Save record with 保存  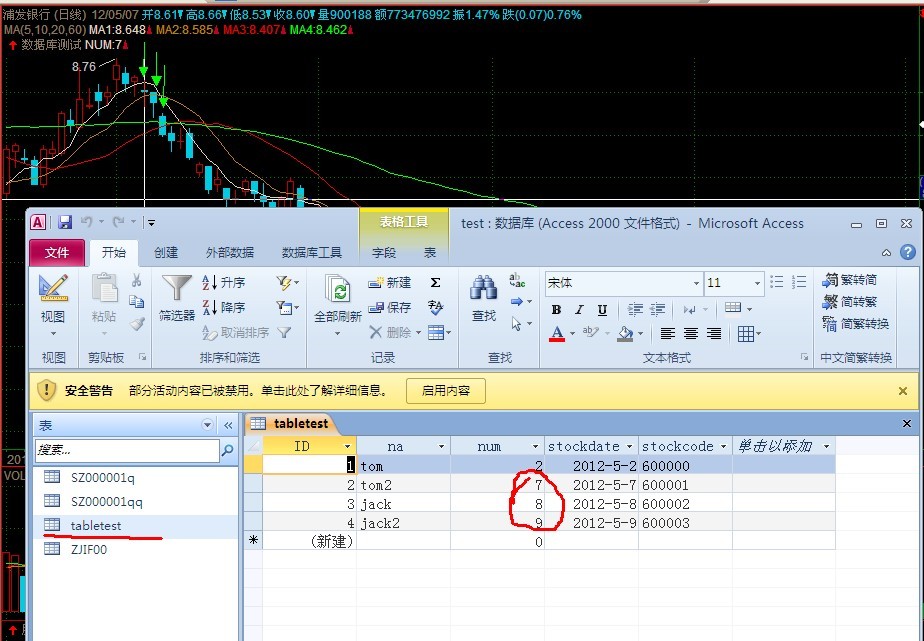click(x=390, y=307)
